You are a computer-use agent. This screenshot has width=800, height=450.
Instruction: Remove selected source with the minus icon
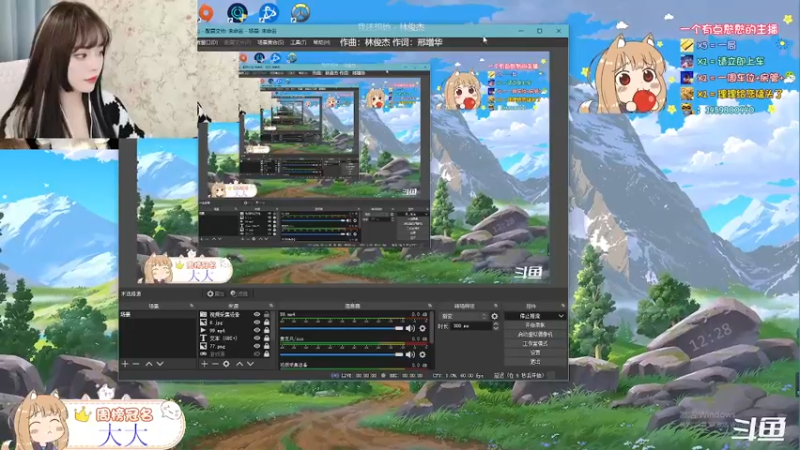(215, 364)
